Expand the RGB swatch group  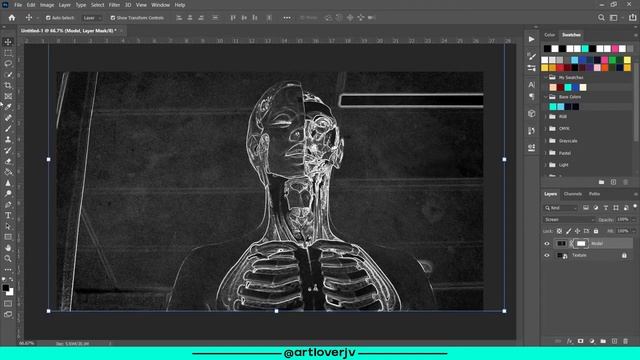point(546,117)
